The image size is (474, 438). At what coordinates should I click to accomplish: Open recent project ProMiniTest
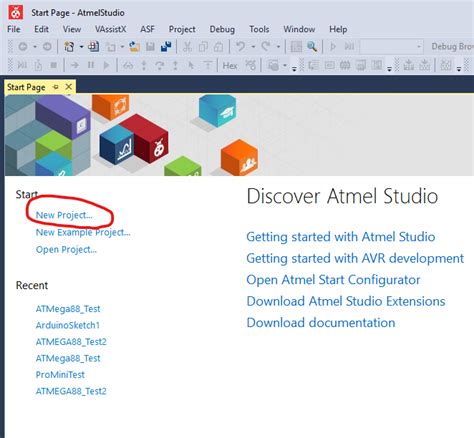60,374
